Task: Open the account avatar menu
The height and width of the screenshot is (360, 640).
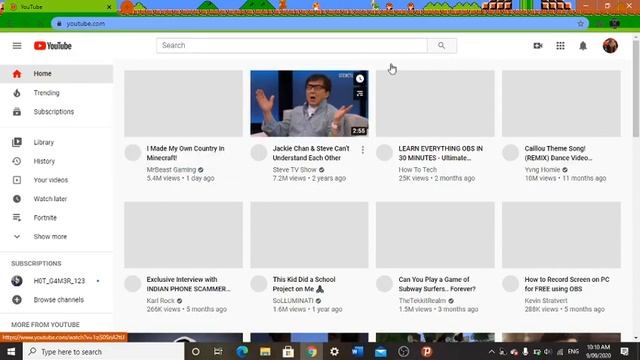Action: coord(610,45)
